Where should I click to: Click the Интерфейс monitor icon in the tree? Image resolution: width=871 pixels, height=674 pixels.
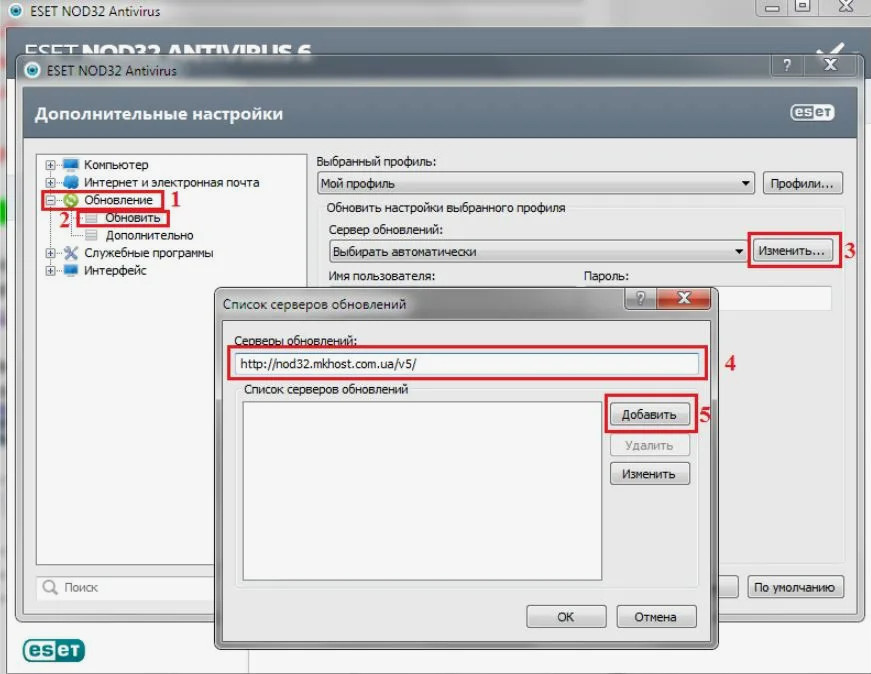click(70, 271)
